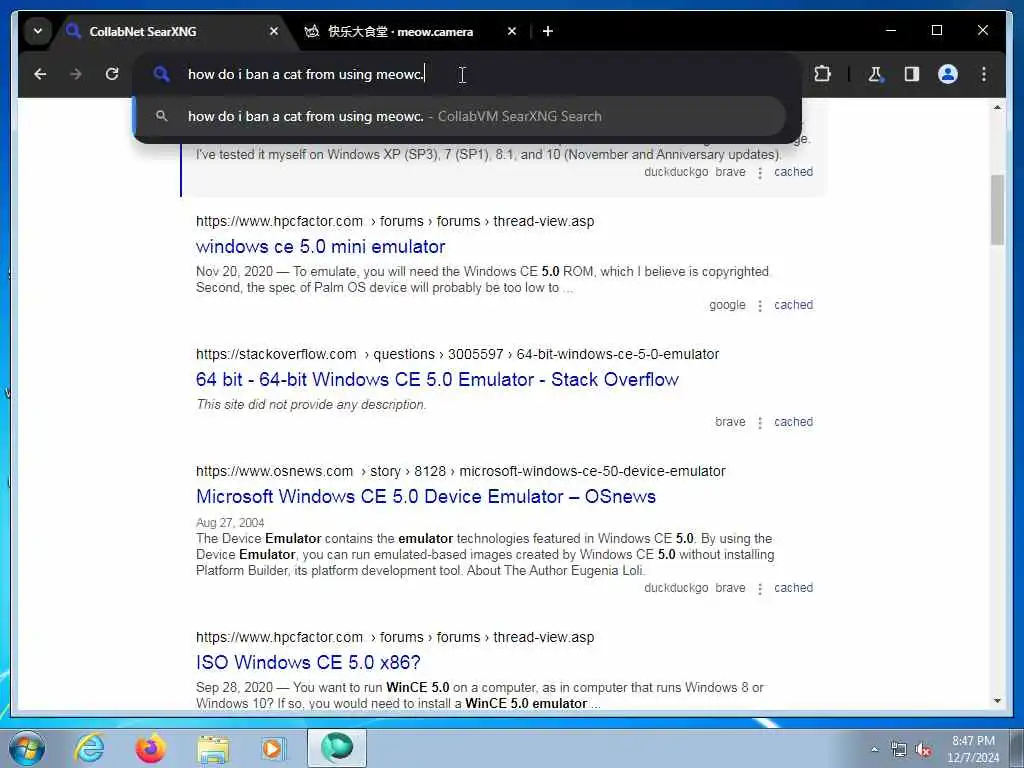Viewport: 1024px width, 768px height.
Task: Open the tab search dropdown arrow
Action: 38,31
